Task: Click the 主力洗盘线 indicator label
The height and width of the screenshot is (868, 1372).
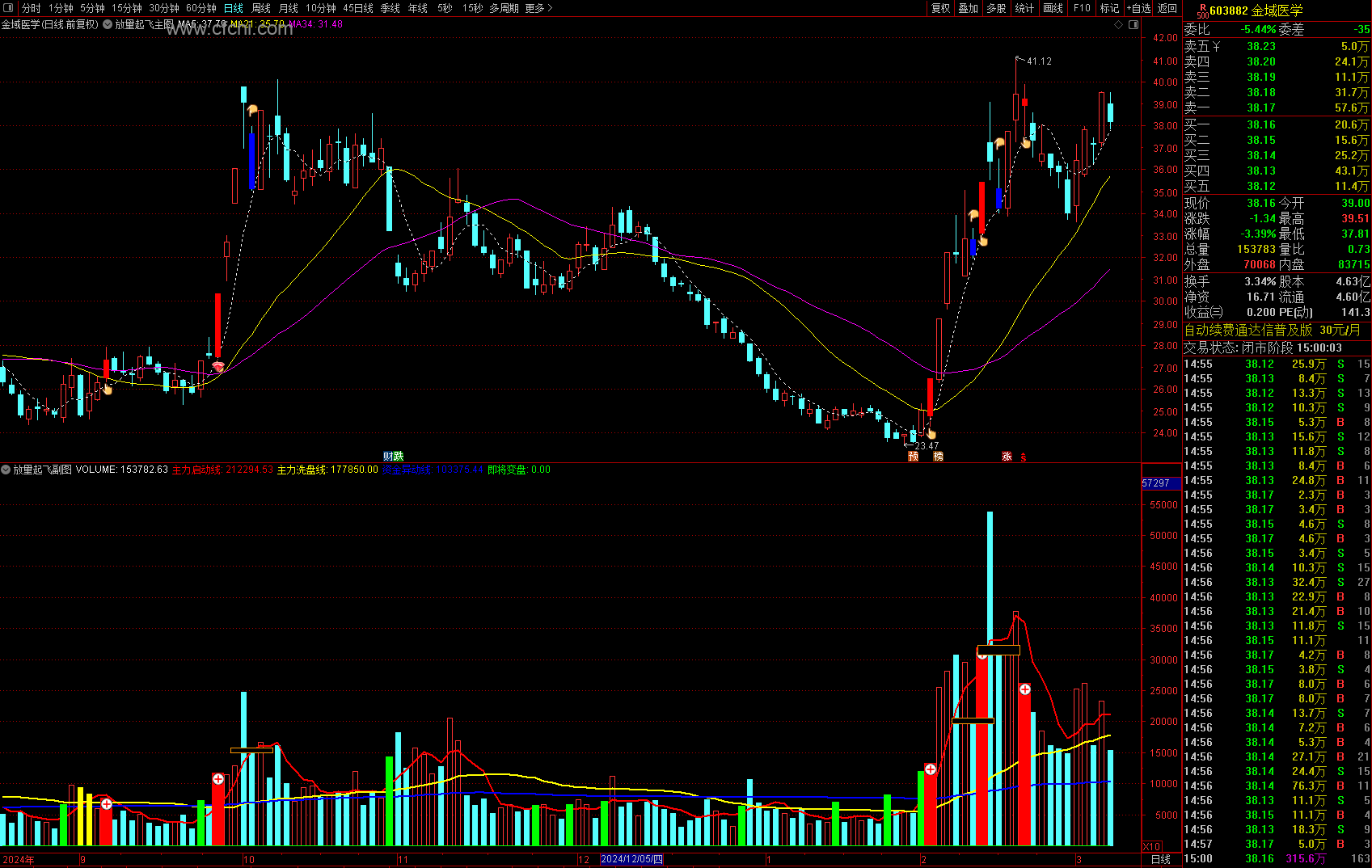Action: point(327,470)
